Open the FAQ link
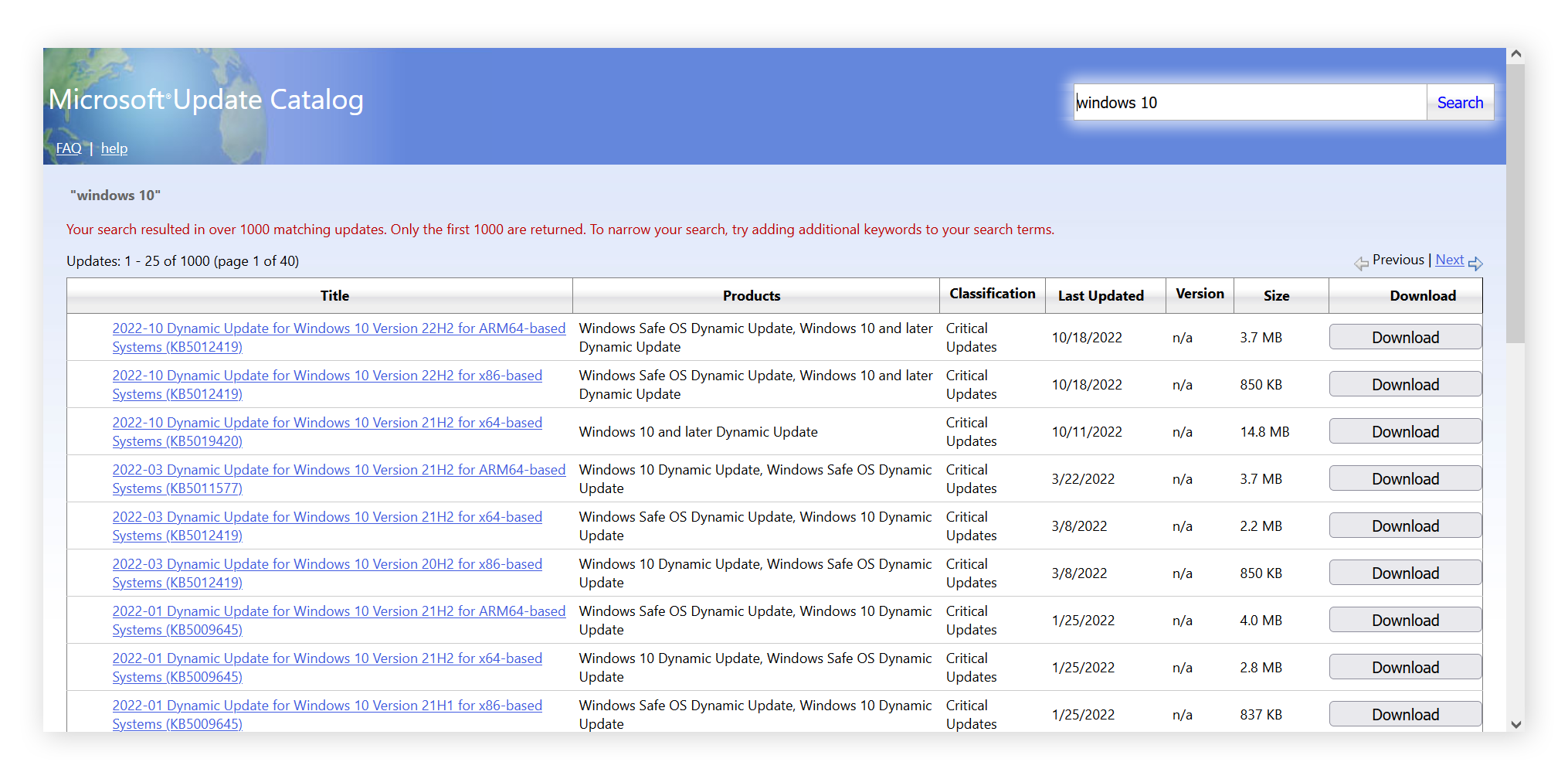 click(68, 148)
